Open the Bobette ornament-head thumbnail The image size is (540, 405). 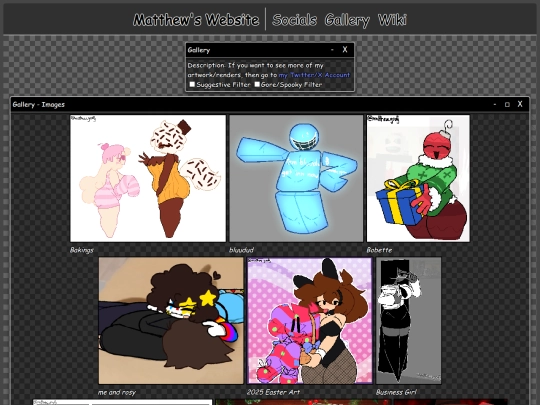[x=418, y=178]
